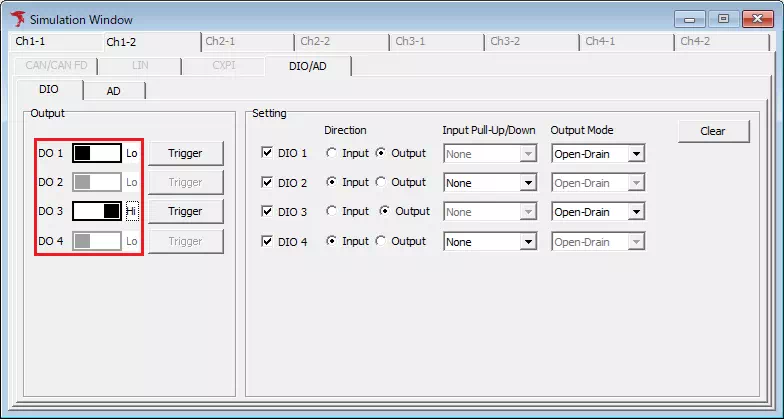Viewport: 784px width, 419px height.
Task: Open DIO 4 Input Pull-Up/Down dropdown
Action: click(528, 241)
